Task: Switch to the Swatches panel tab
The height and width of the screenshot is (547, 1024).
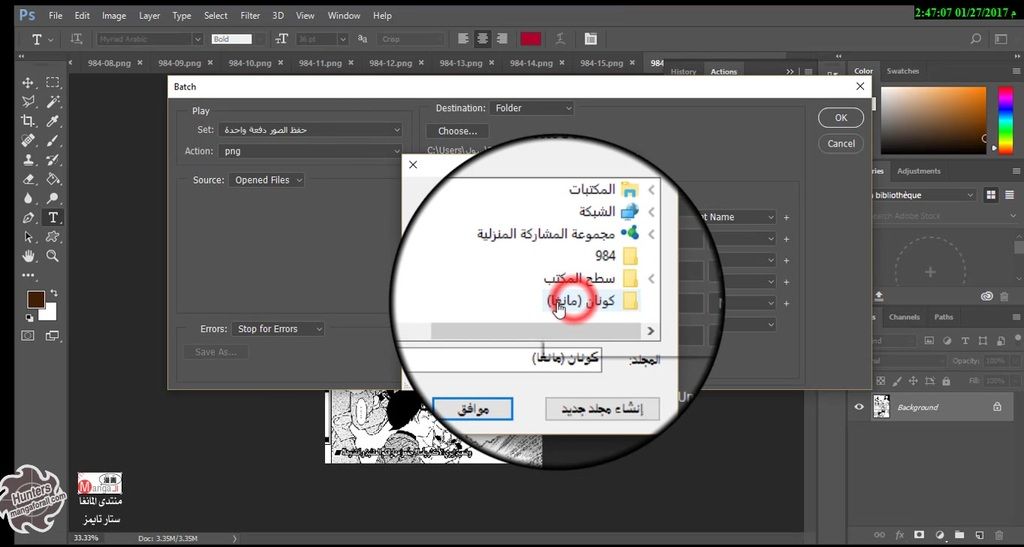Action: tap(903, 70)
